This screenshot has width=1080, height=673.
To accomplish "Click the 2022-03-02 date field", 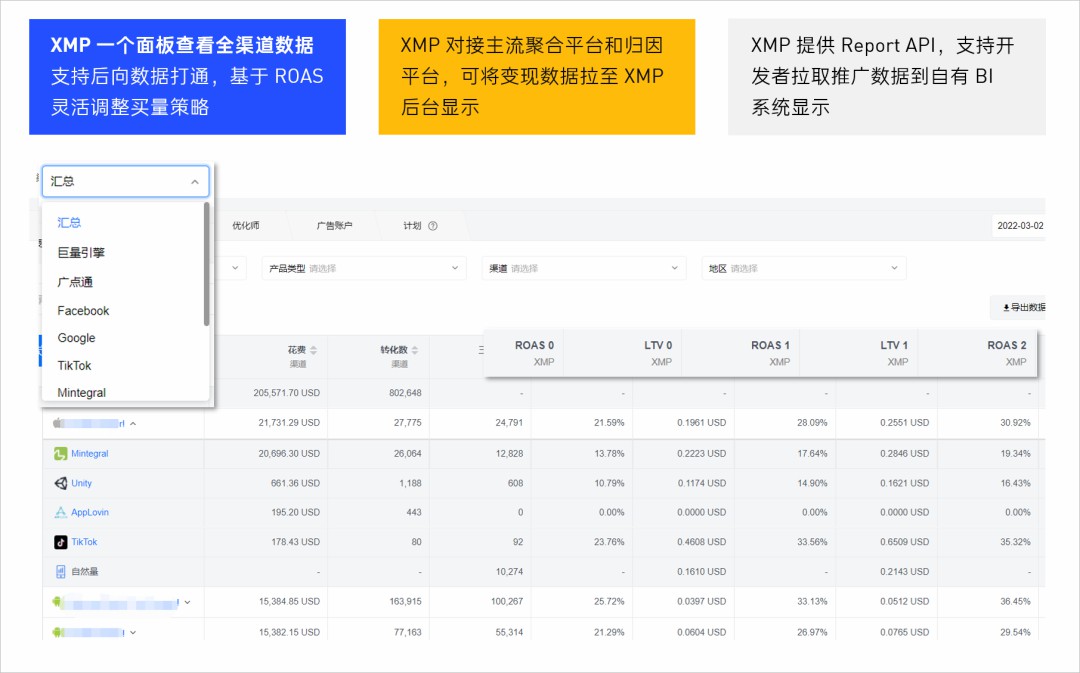I will (1019, 226).
